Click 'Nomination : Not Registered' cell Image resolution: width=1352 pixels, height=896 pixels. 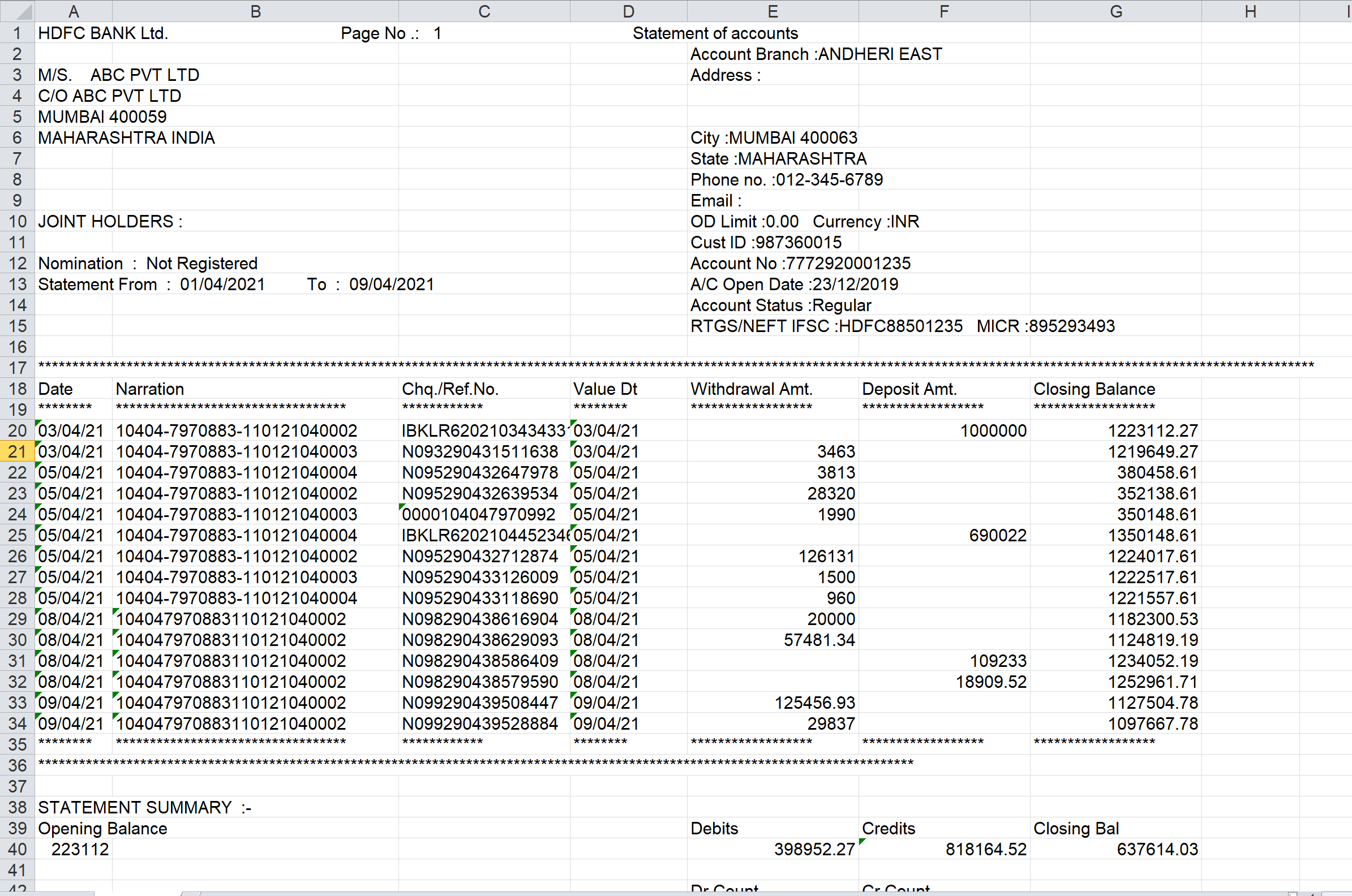click(x=148, y=264)
